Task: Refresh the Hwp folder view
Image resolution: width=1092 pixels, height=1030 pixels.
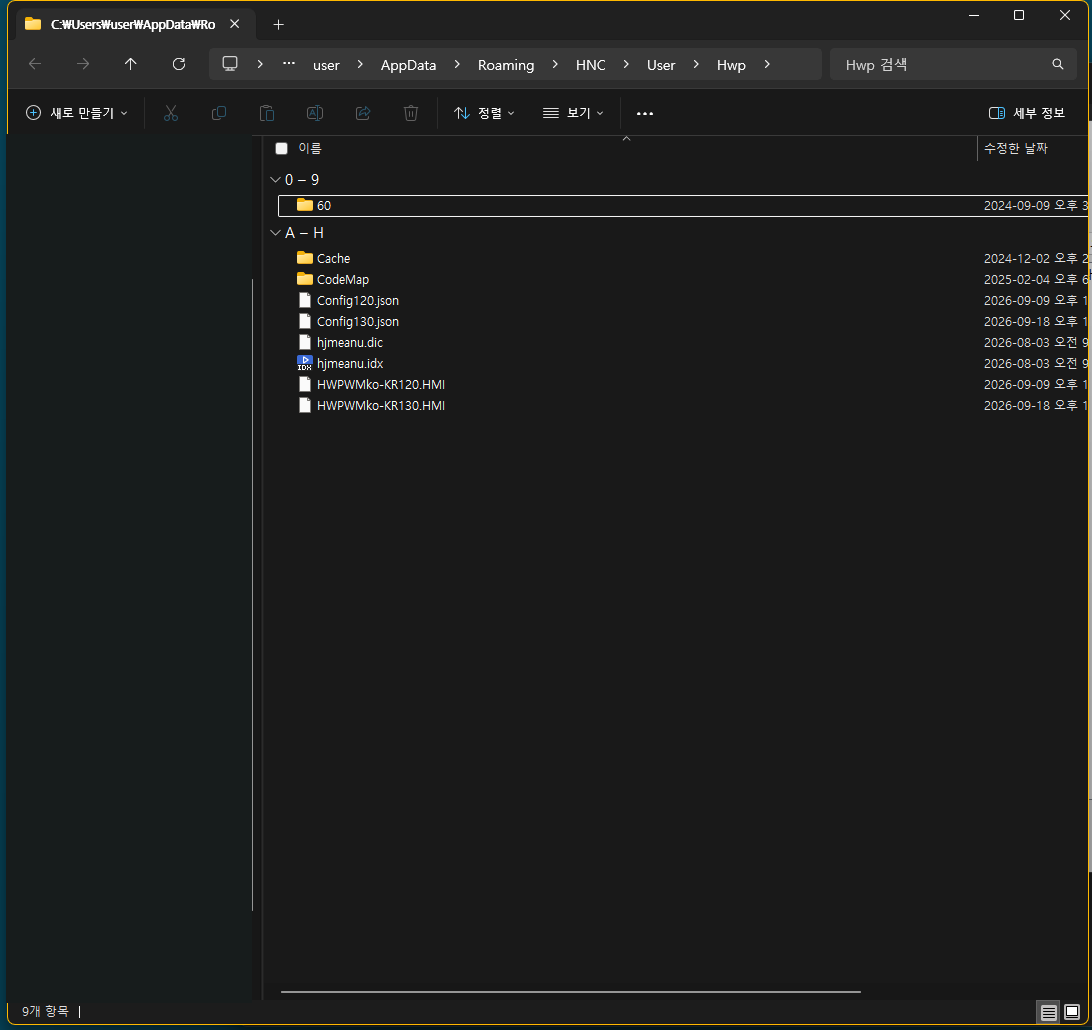Action: point(179,64)
